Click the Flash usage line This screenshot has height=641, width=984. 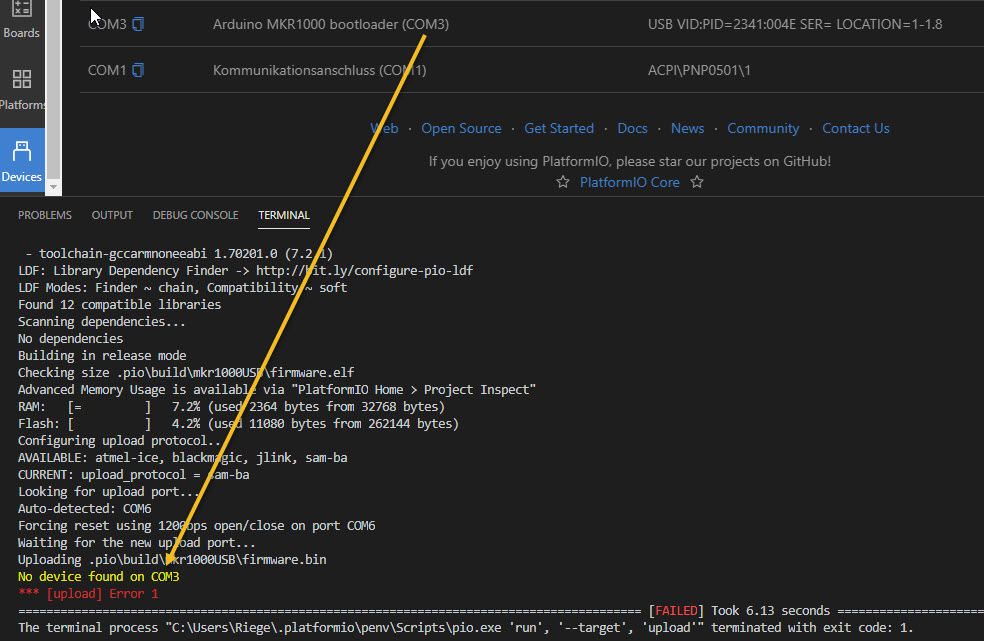coord(238,424)
